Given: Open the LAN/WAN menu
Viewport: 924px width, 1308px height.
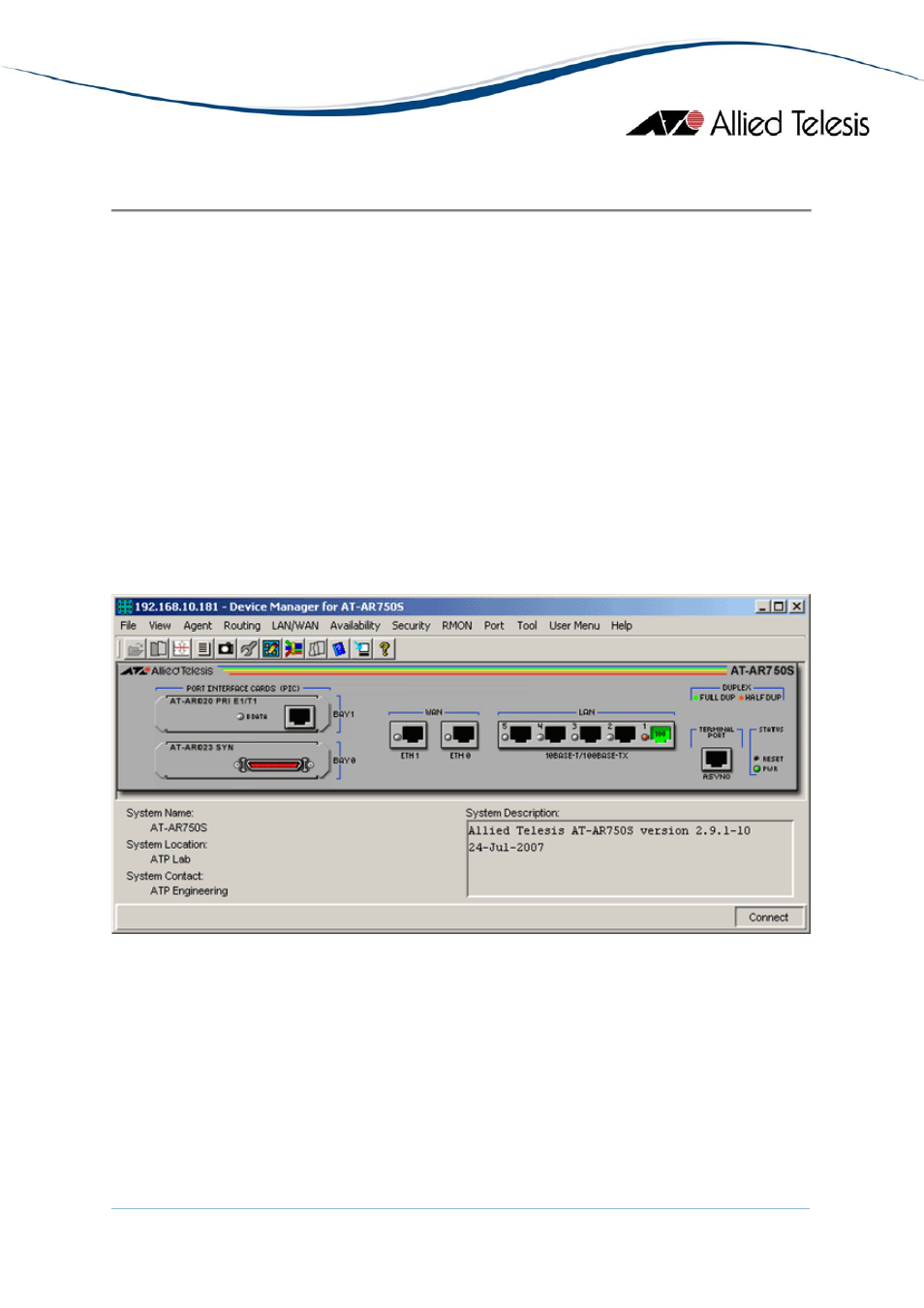Looking at the screenshot, I should click(295, 626).
